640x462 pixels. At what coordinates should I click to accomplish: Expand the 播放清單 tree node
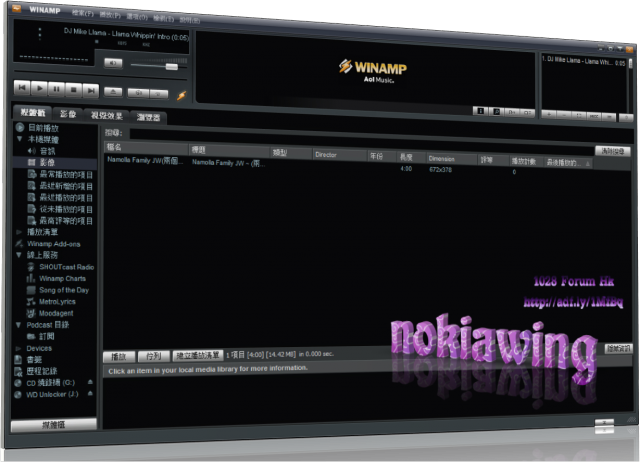click(x=19, y=232)
